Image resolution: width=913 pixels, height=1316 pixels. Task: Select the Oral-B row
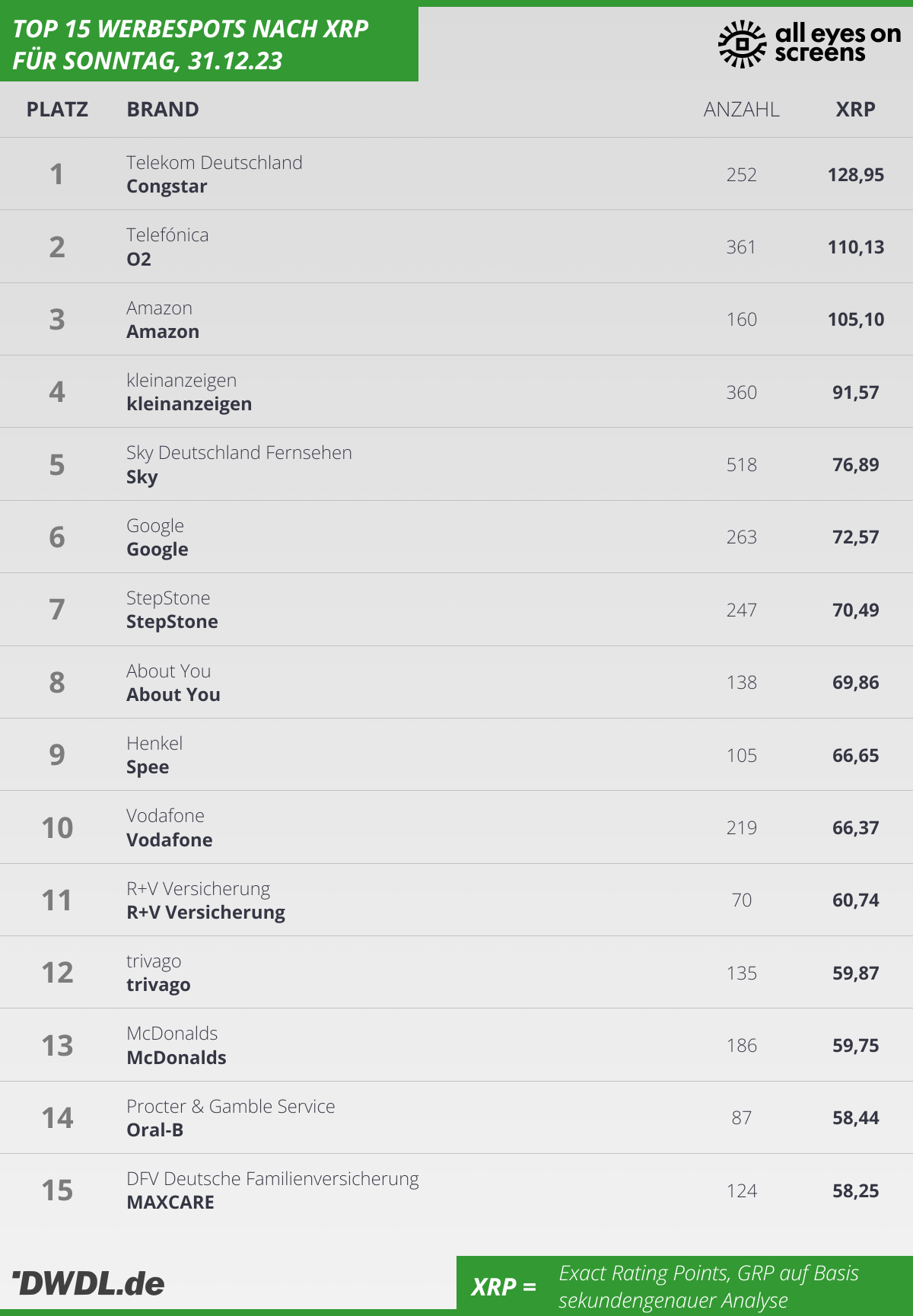[x=456, y=1118]
